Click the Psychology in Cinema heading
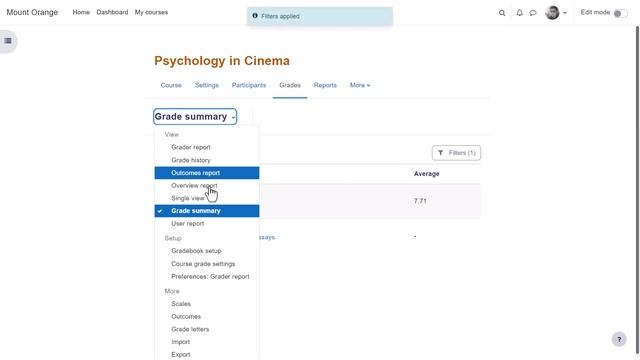Image resolution: width=640 pixels, height=360 pixels. pyautogui.click(x=222, y=61)
